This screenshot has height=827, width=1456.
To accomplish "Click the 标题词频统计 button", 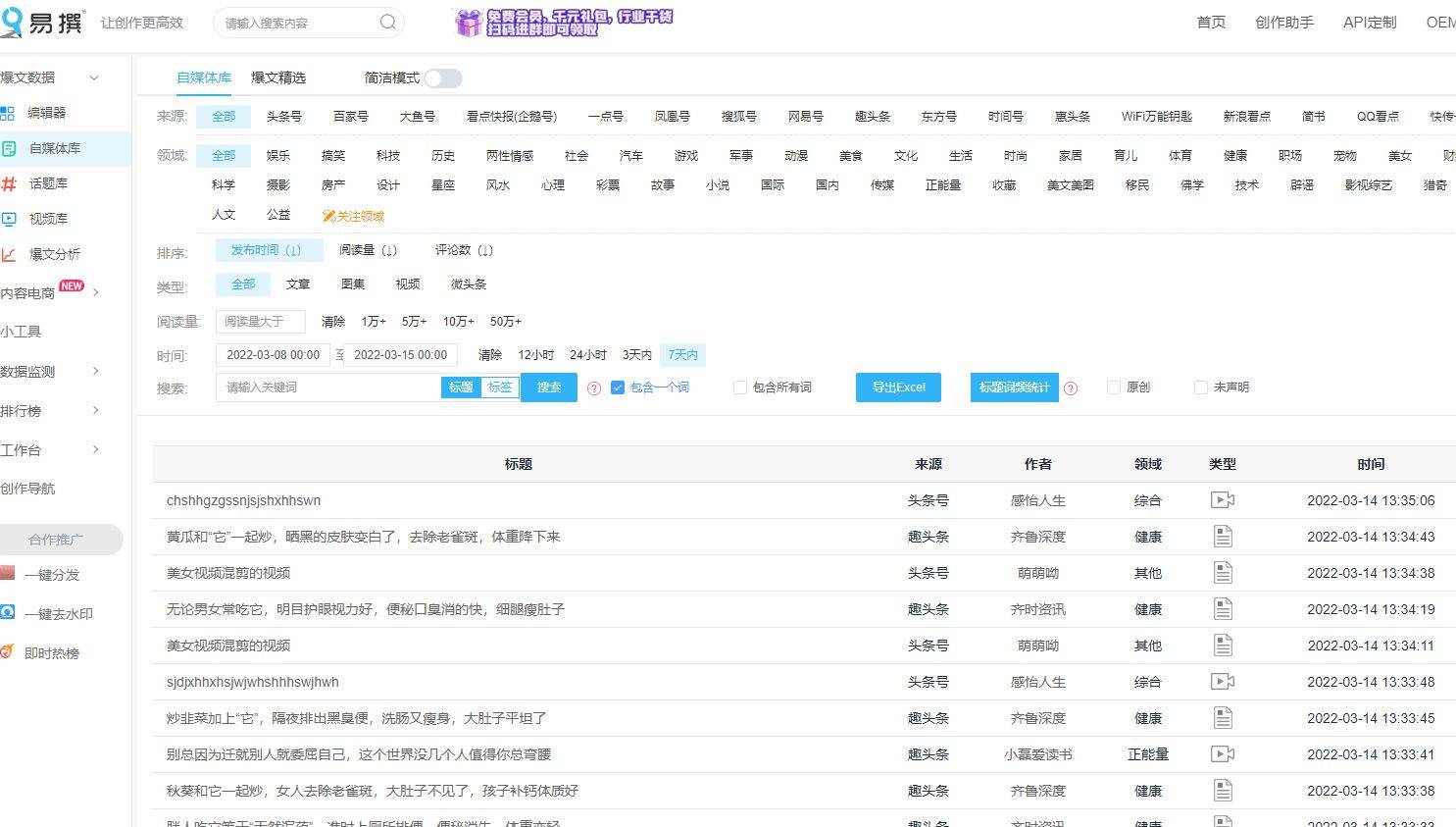I will click(1014, 388).
